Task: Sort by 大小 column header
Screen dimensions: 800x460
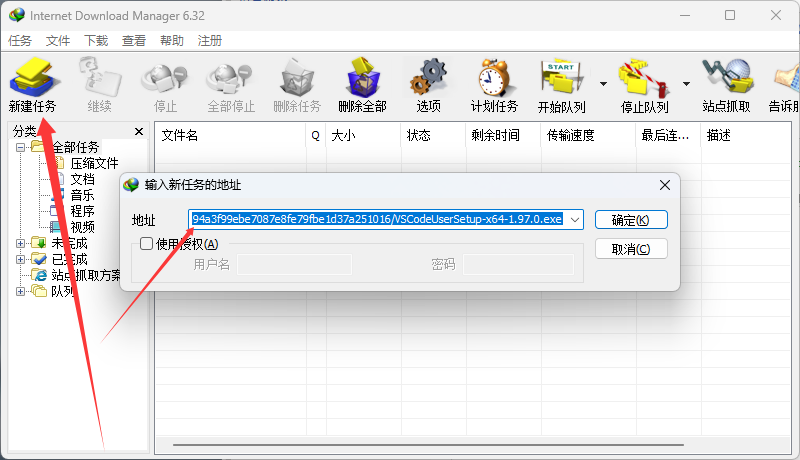Action: click(363, 135)
